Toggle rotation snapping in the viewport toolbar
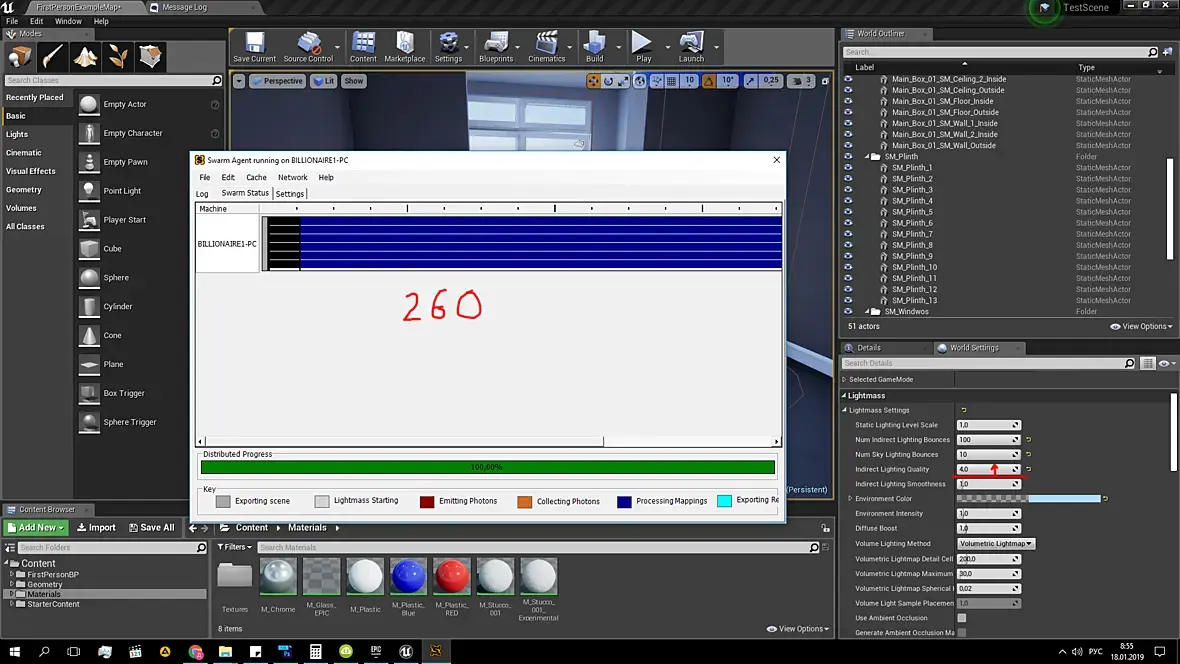This screenshot has width=1180, height=664. pos(709,81)
